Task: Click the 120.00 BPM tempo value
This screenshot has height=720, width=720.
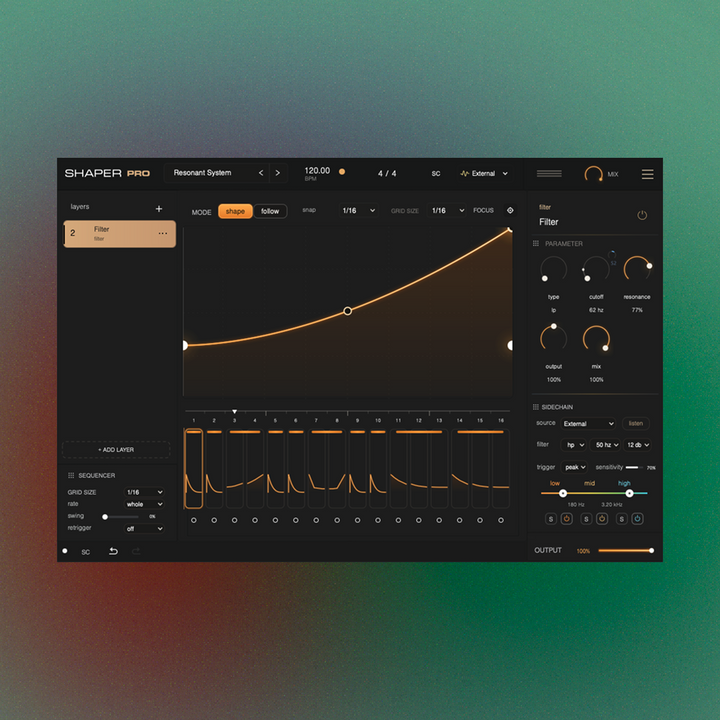Action: 317,171
